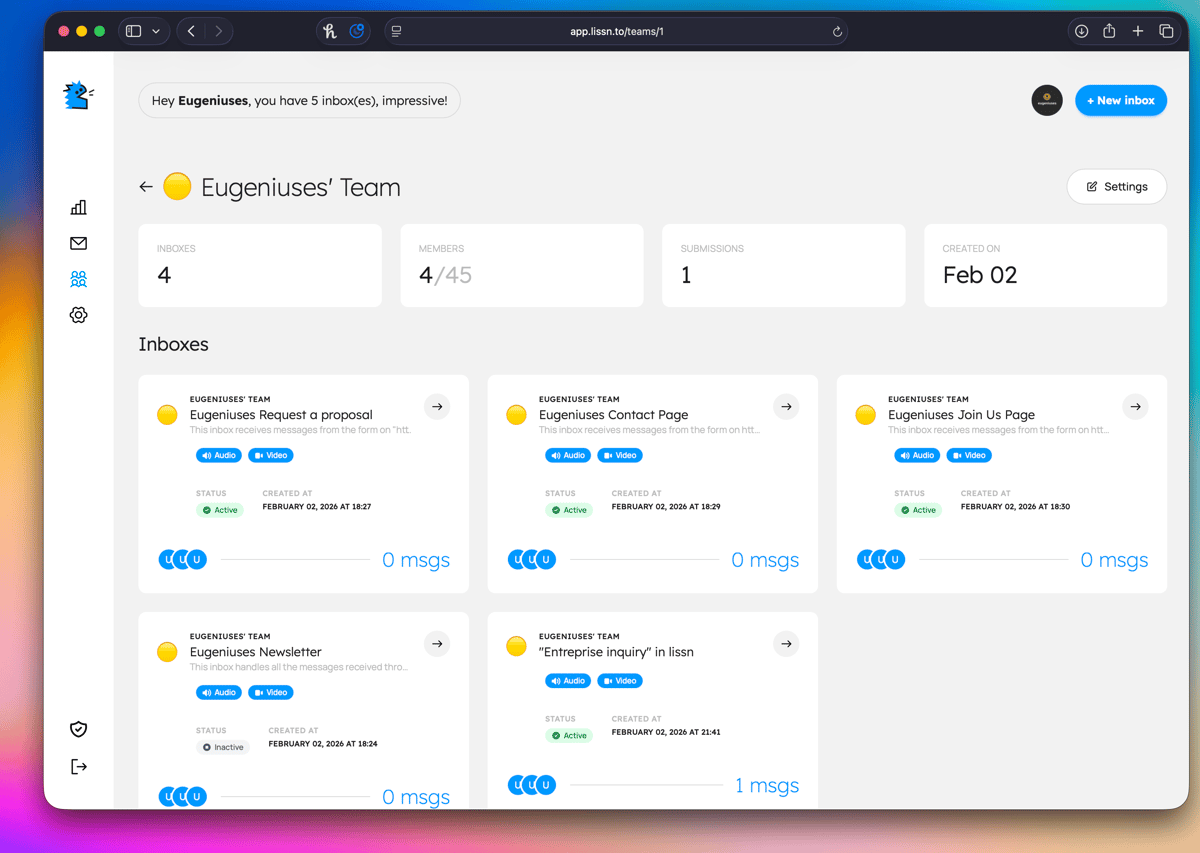
Task: Click Safari forward navigation arrow
Action: pyautogui.click(x=219, y=31)
